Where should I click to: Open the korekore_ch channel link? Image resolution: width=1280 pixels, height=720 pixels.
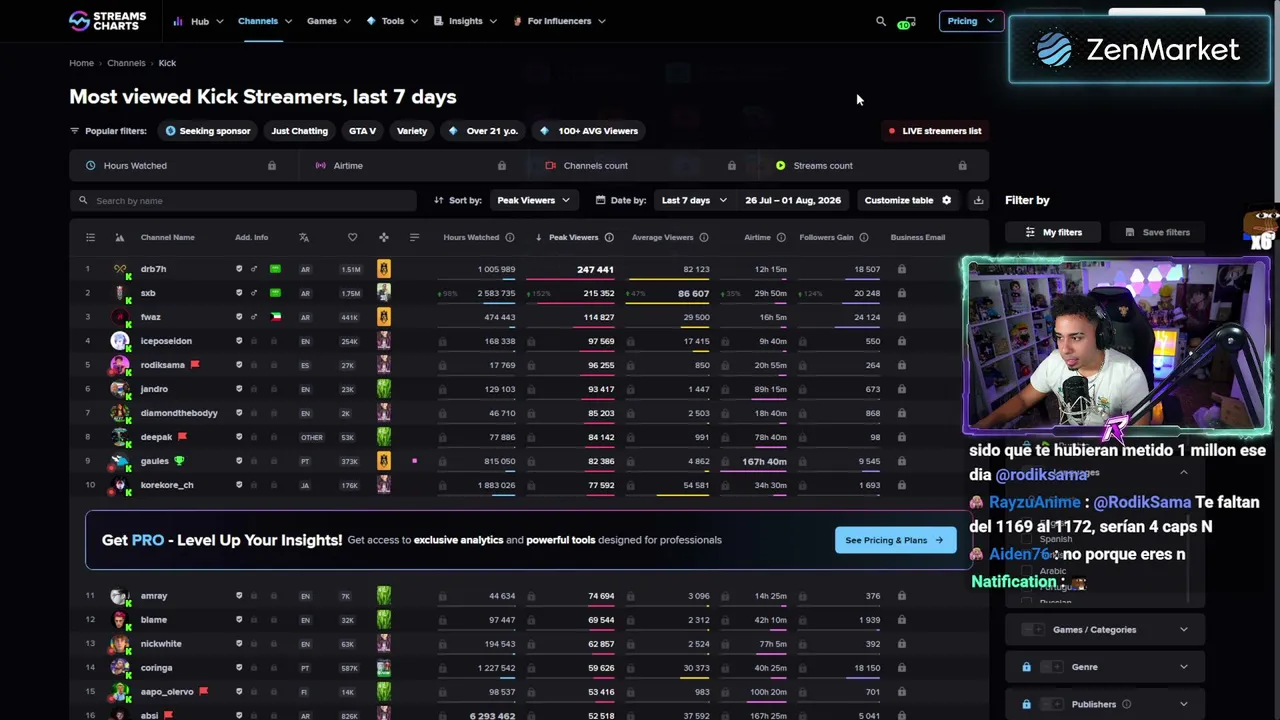click(x=167, y=485)
